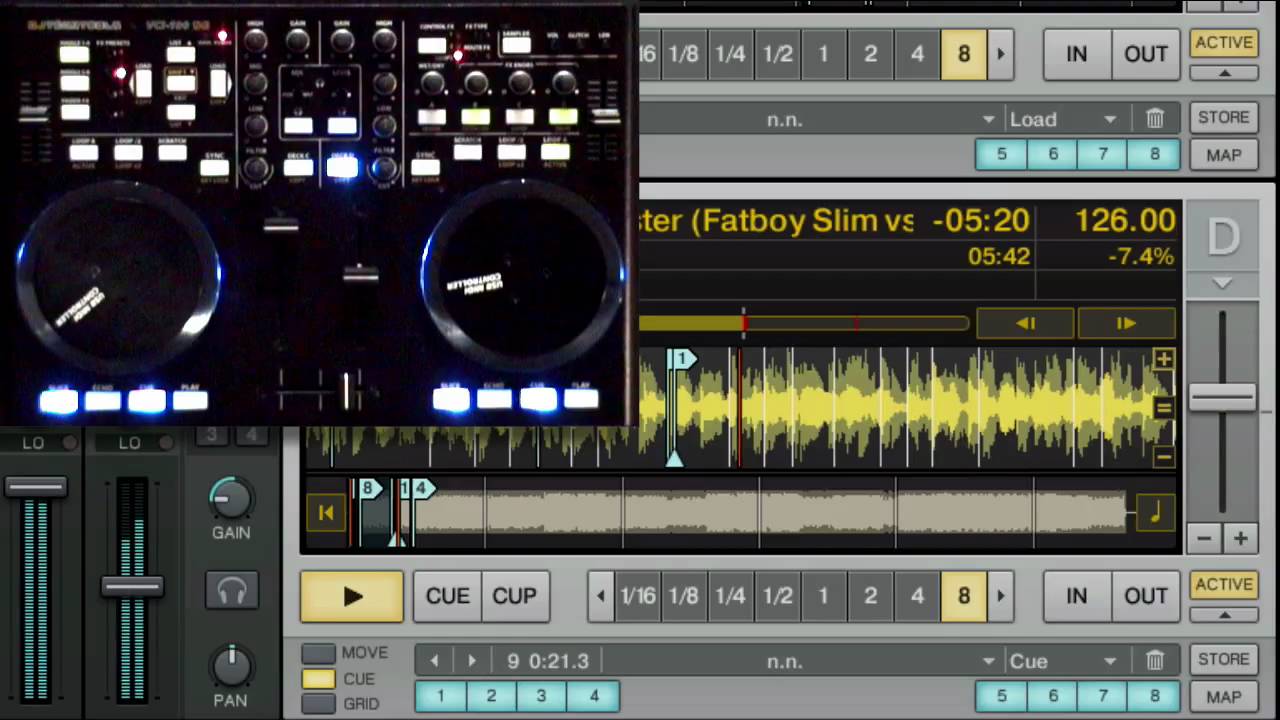Click the STORE button in deck D
The height and width of the screenshot is (720, 1280).
(1224, 659)
